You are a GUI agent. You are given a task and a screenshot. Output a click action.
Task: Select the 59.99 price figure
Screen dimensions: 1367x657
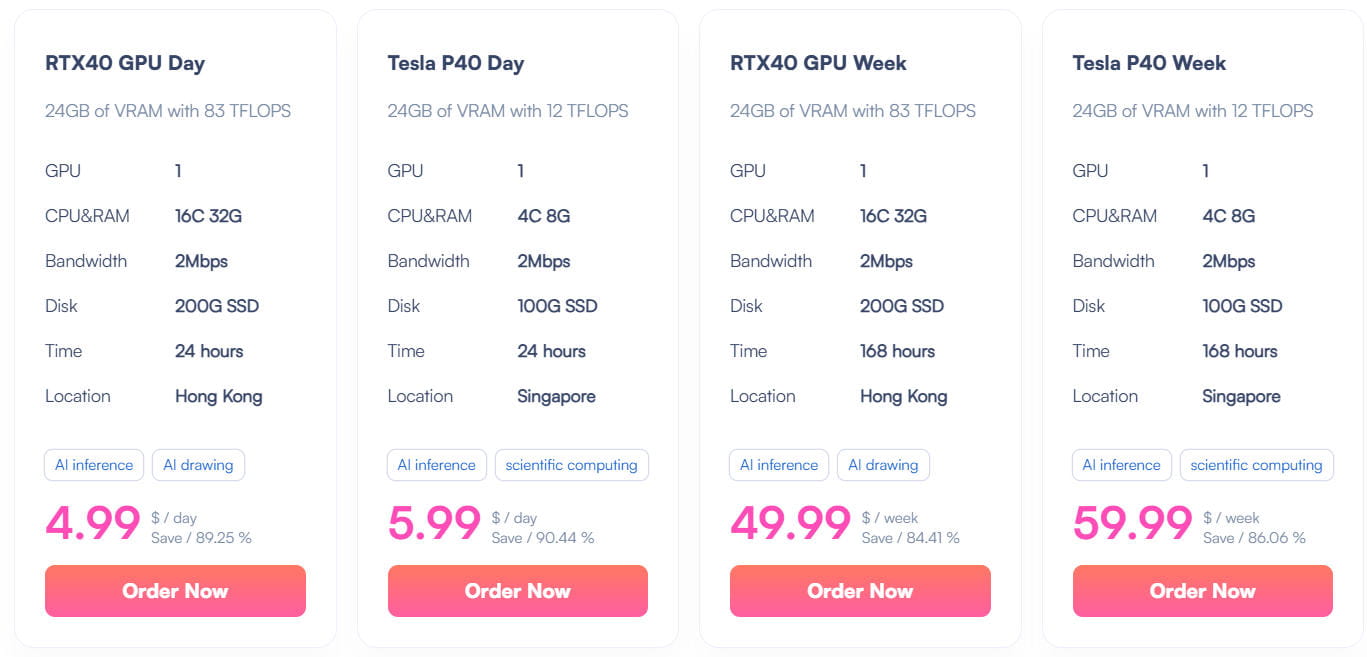point(1132,524)
